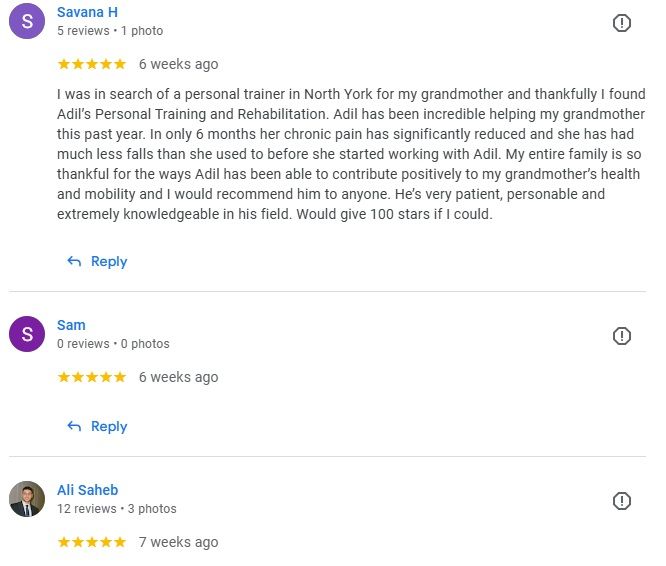This screenshot has height=566, width=666.
Task: Open Savana H's reviewer profile name
Action: pos(87,12)
